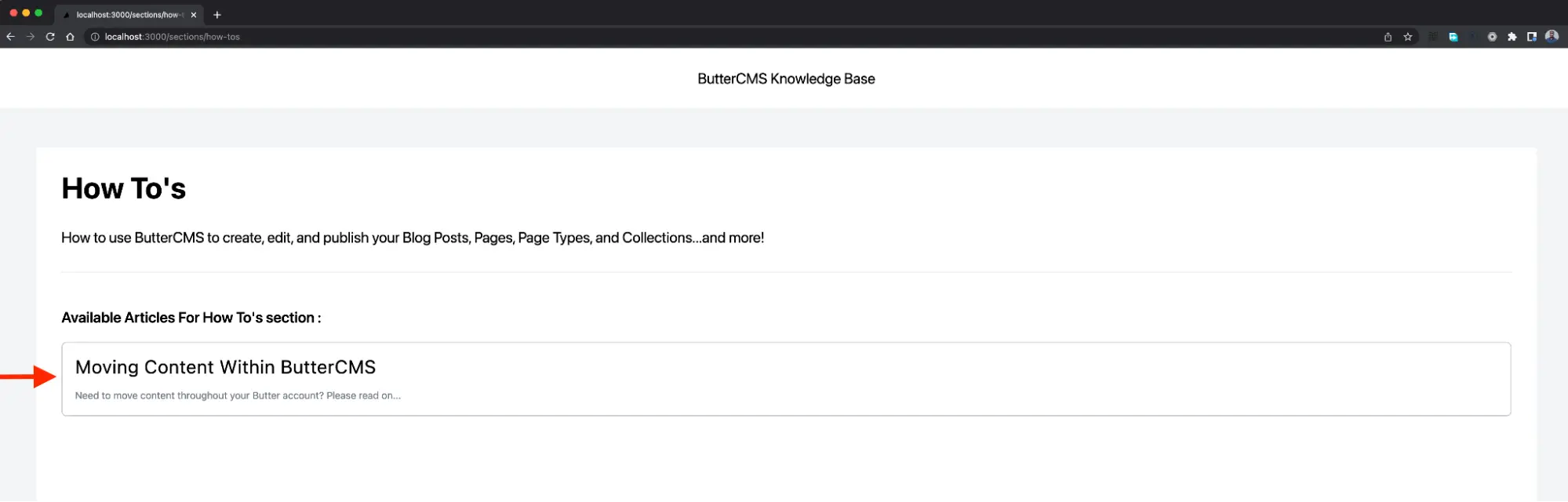This screenshot has height=502, width=1568.
Task: Bookmark this page with the star icon
Action: [x=1408, y=37]
